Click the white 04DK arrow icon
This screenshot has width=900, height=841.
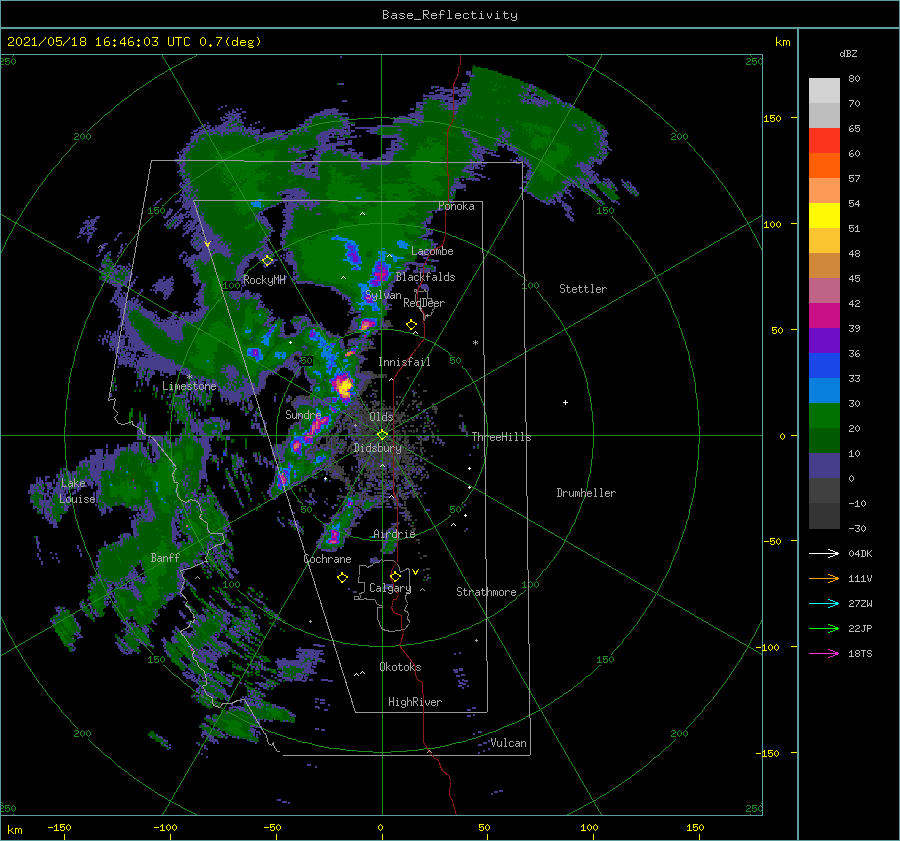(x=824, y=553)
